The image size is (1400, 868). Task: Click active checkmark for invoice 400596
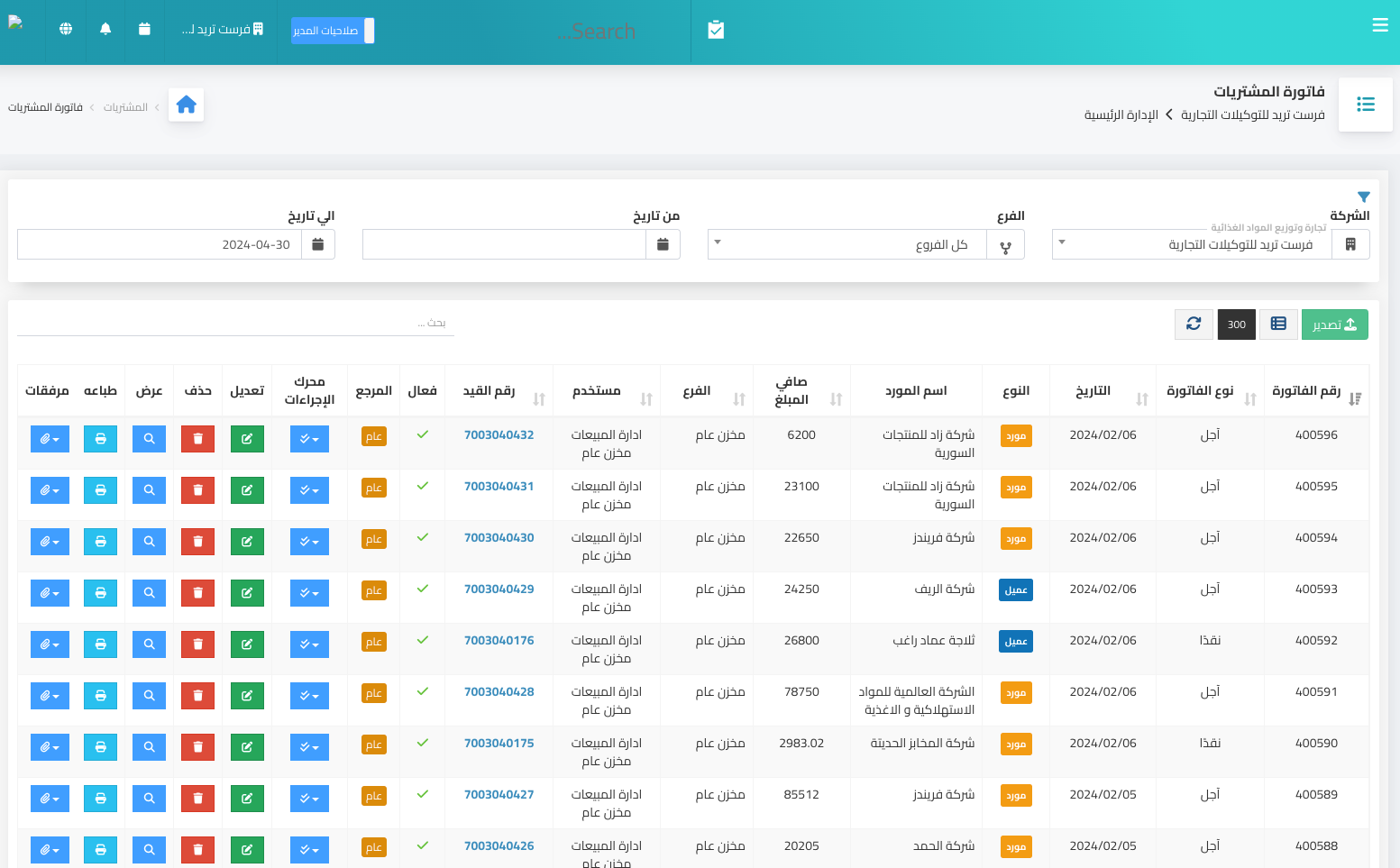[423, 434]
